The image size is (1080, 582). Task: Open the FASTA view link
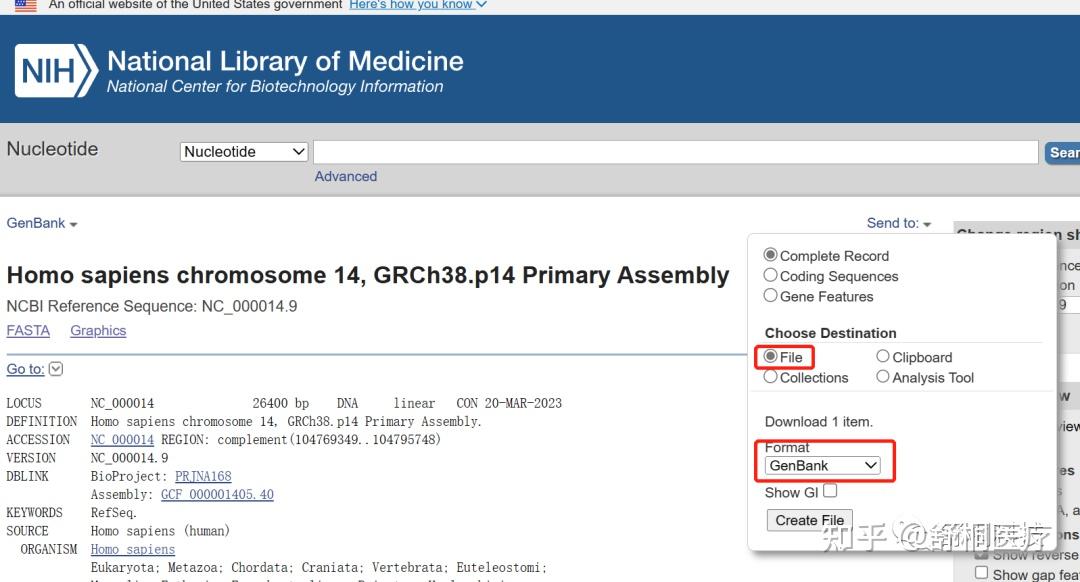click(x=27, y=330)
